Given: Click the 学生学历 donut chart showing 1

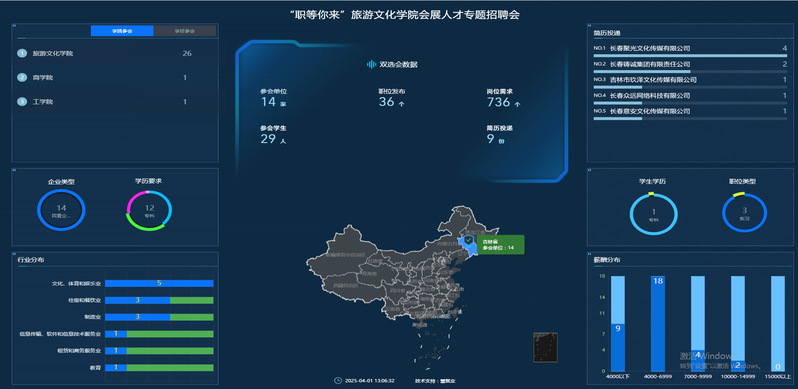Looking at the screenshot, I should click(x=654, y=213).
